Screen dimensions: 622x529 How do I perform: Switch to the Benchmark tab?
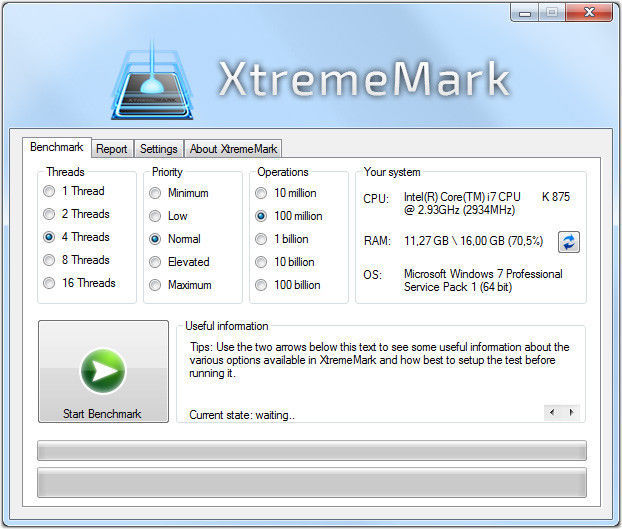57,148
